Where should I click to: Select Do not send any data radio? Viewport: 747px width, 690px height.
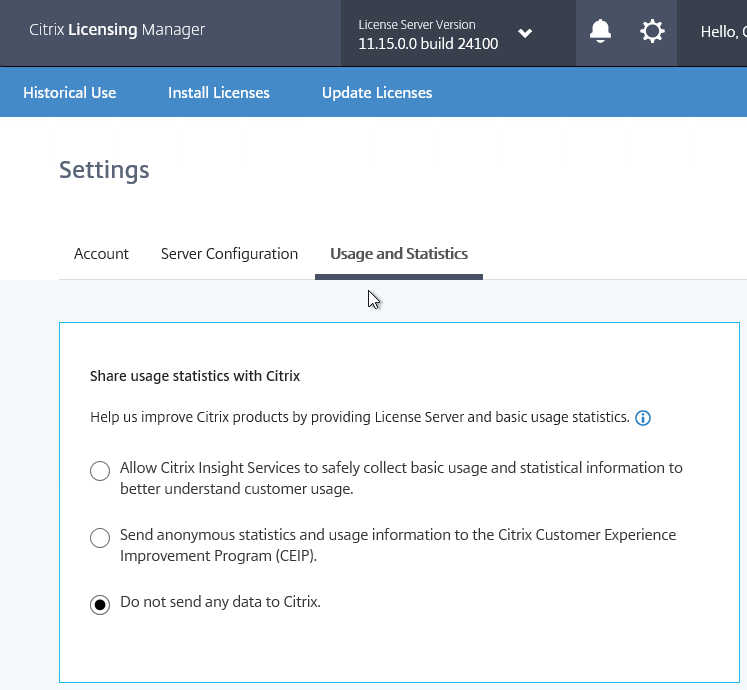click(100, 605)
